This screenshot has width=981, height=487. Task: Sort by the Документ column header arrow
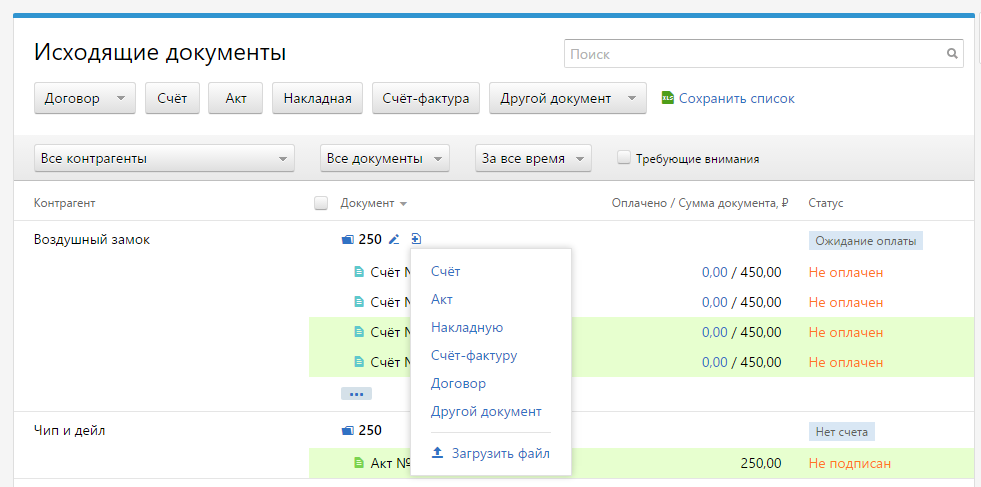(404, 204)
